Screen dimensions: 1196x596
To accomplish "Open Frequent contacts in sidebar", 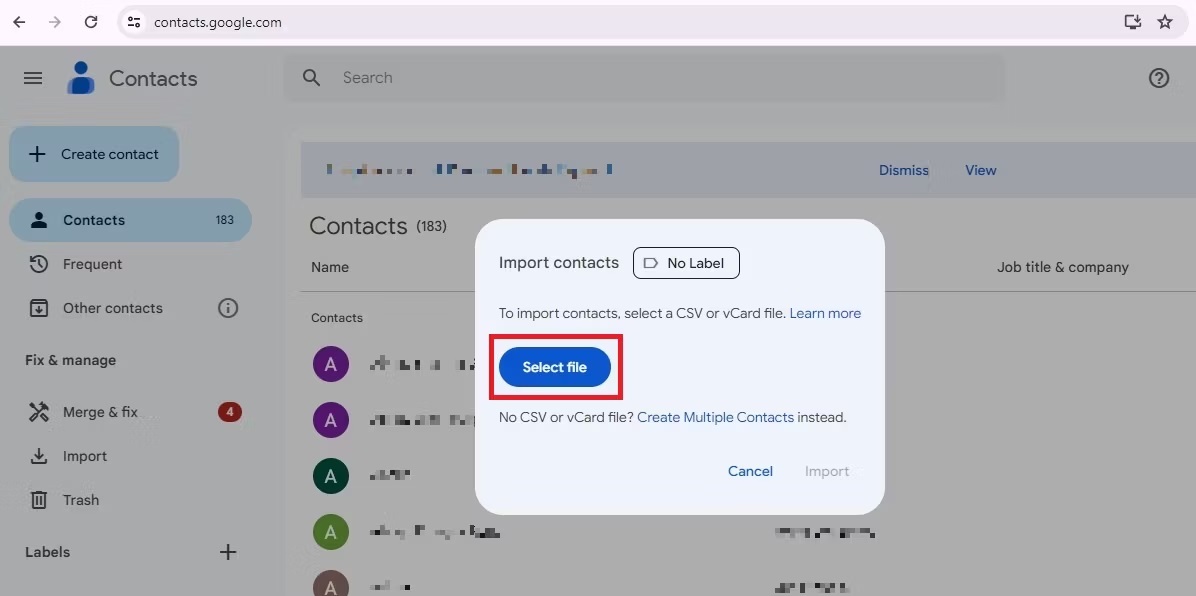I will [92, 264].
